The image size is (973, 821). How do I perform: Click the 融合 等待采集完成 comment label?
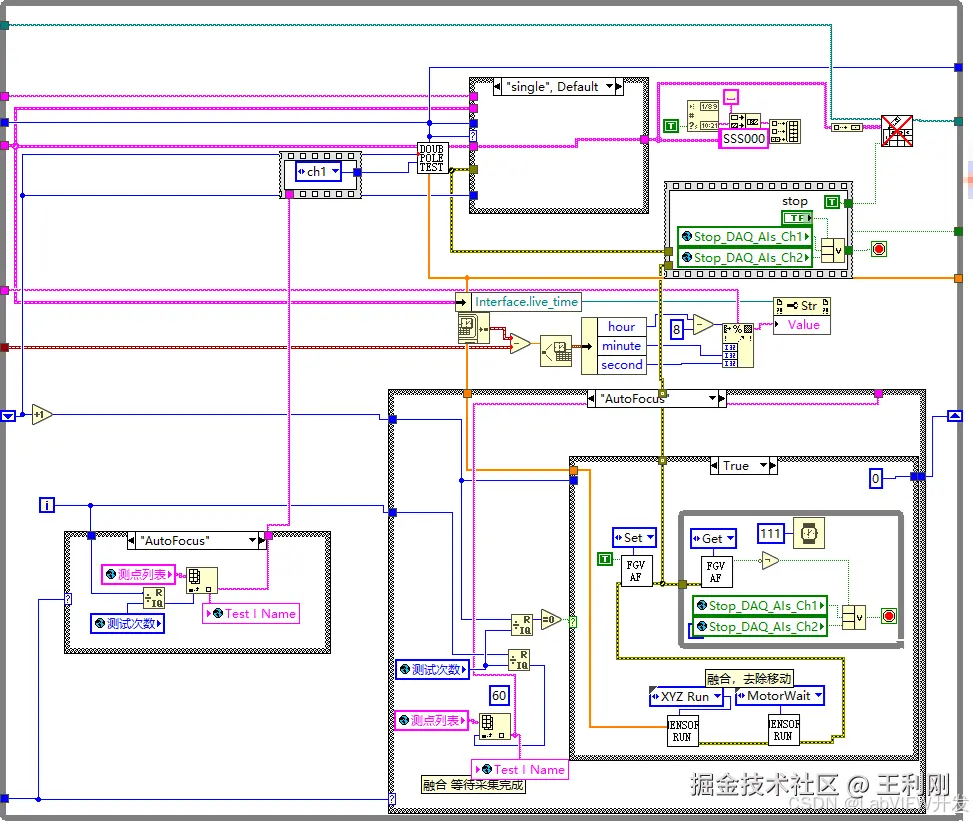coord(473,785)
